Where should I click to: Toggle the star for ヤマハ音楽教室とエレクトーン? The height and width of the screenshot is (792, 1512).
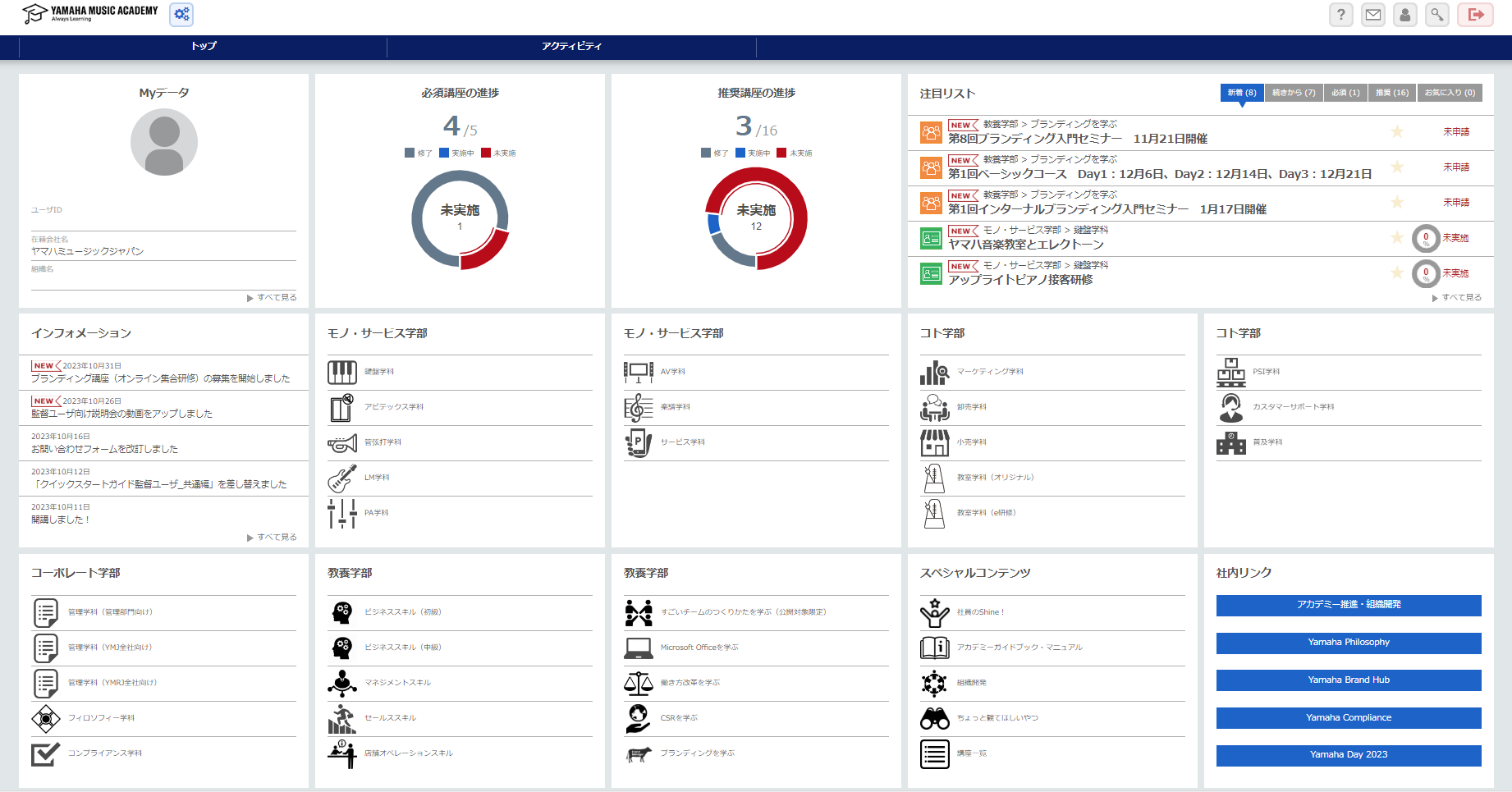[1397, 238]
